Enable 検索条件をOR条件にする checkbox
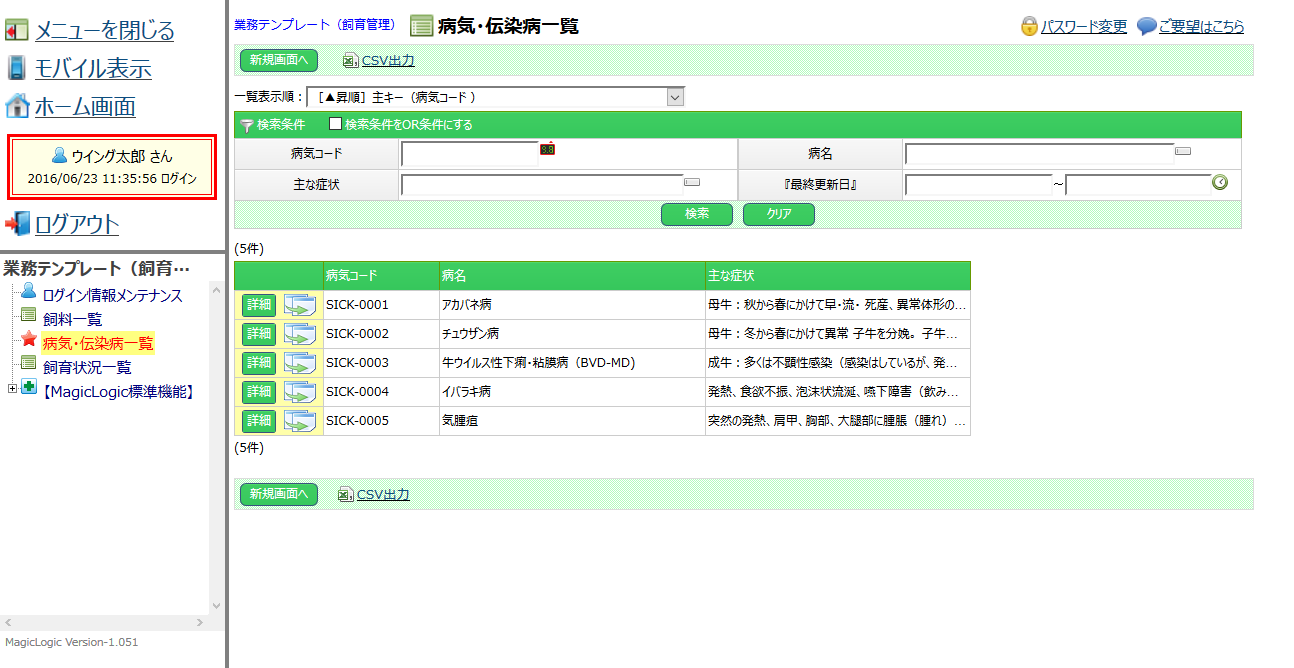The width and height of the screenshot is (1294, 668). (x=336, y=124)
